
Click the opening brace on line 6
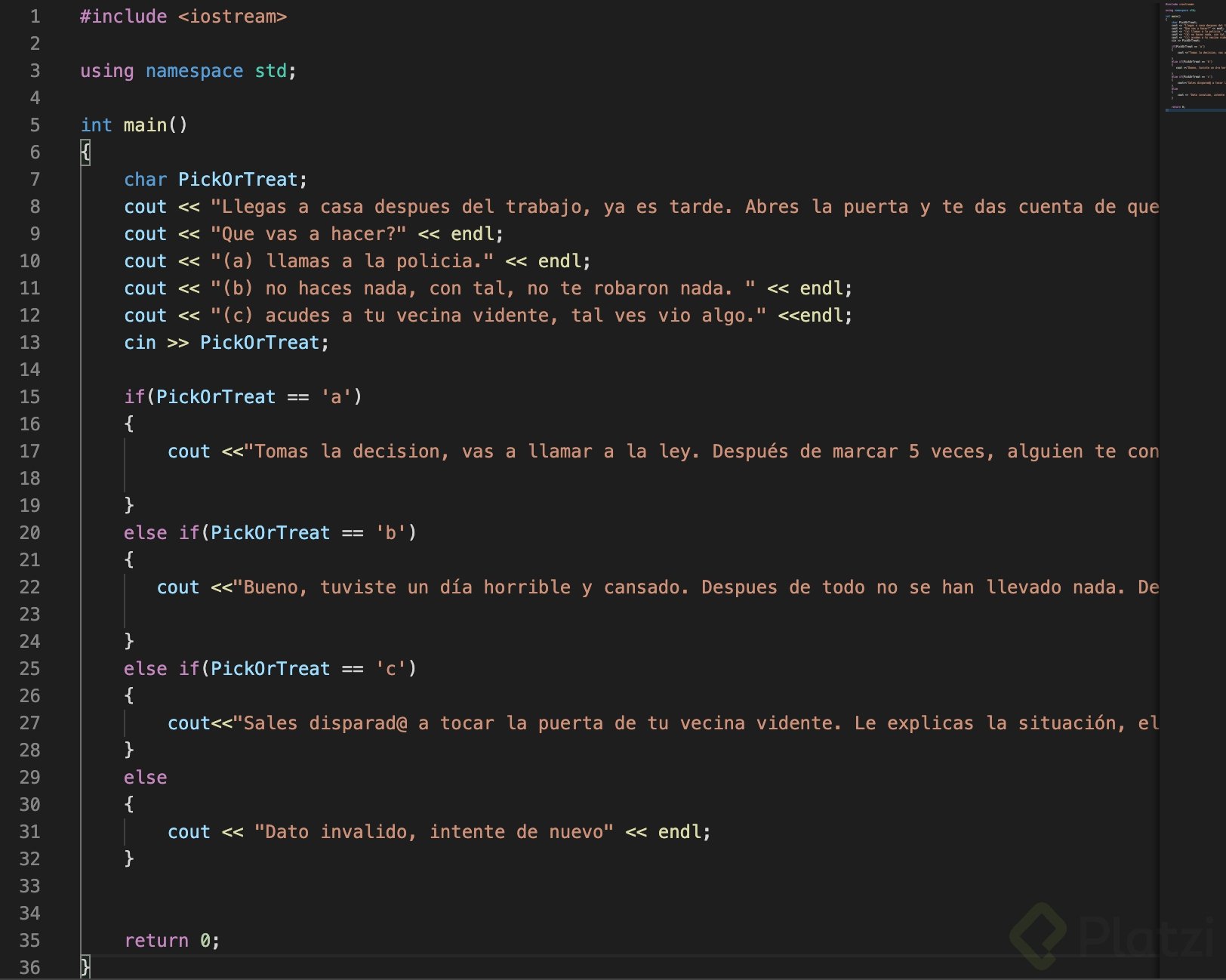tap(85, 153)
